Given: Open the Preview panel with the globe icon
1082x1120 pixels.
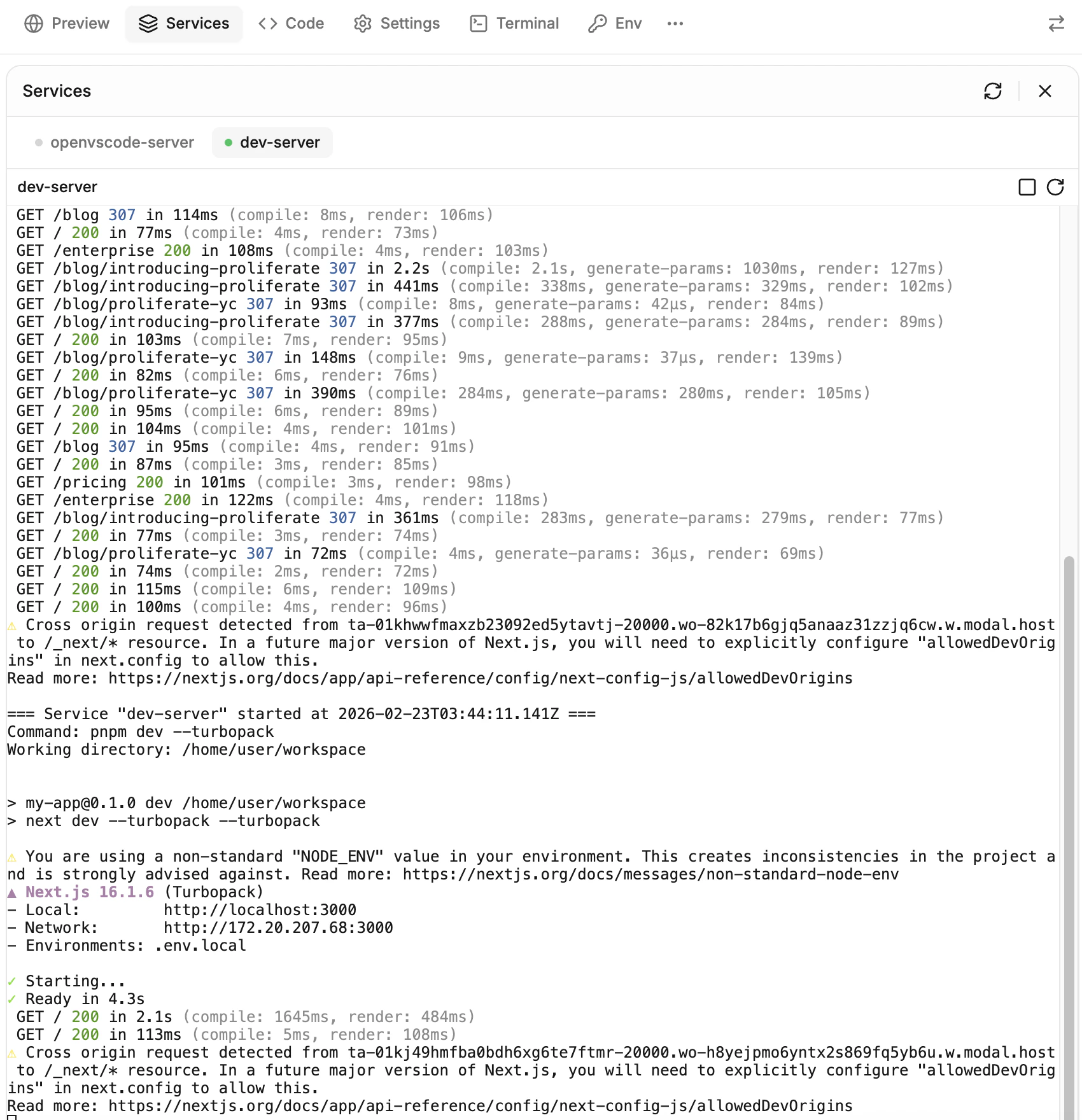Looking at the screenshot, I should pos(66,24).
